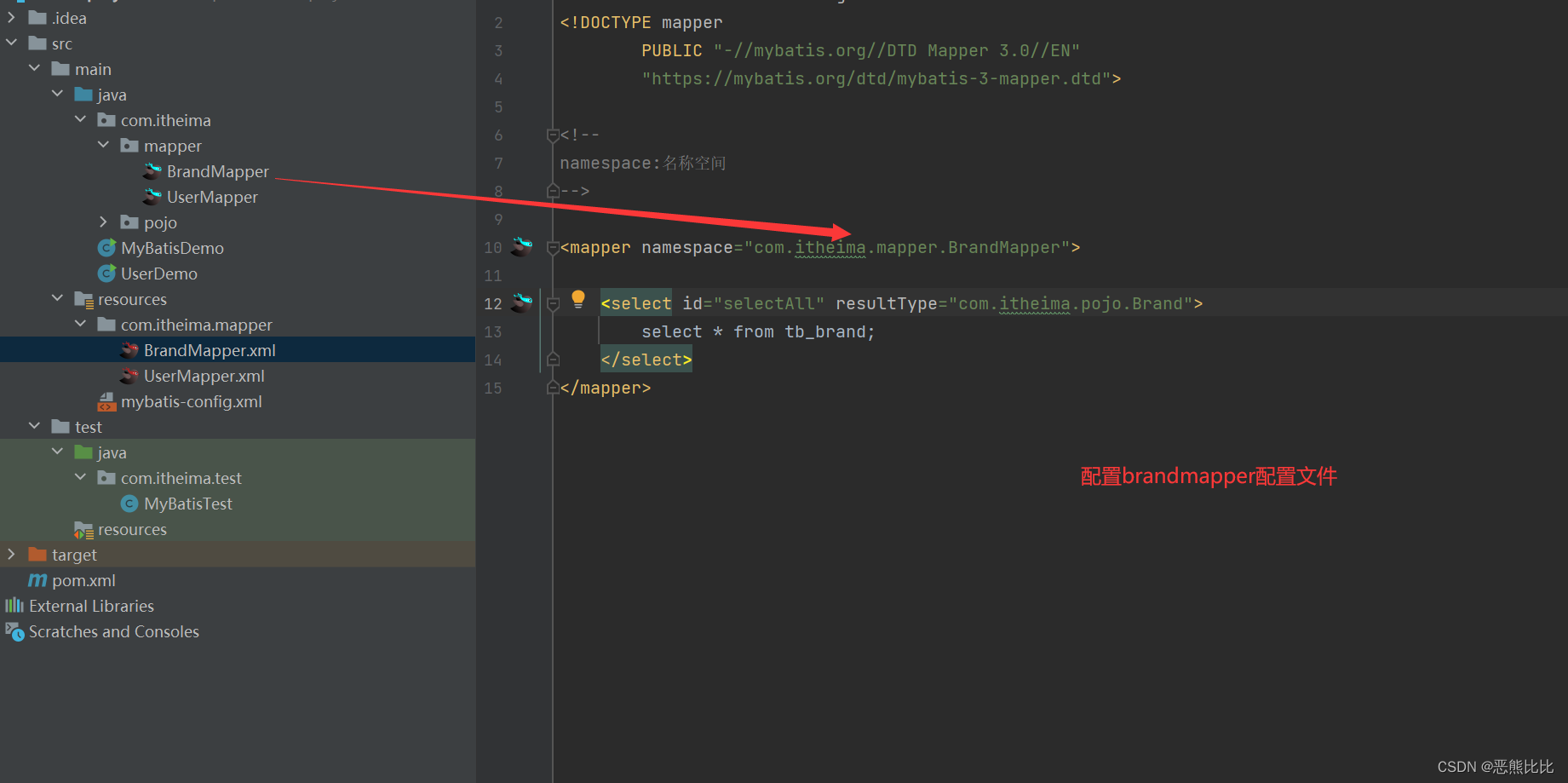This screenshot has width=1568, height=783.
Task: Click the test java folder icon
Action: (83, 452)
